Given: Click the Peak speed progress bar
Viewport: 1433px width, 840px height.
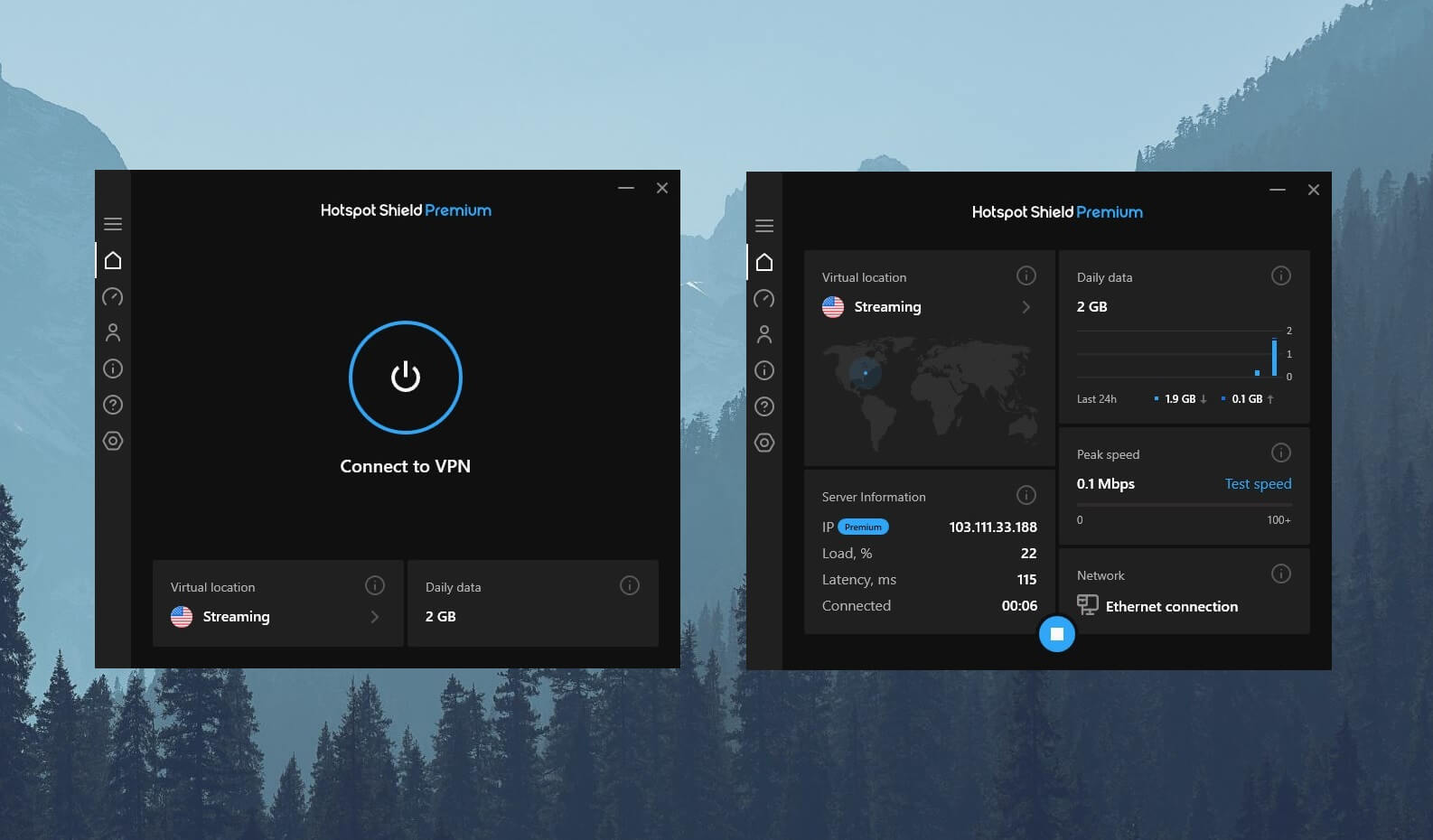Looking at the screenshot, I should pyautogui.click(x=1184, y=504).
